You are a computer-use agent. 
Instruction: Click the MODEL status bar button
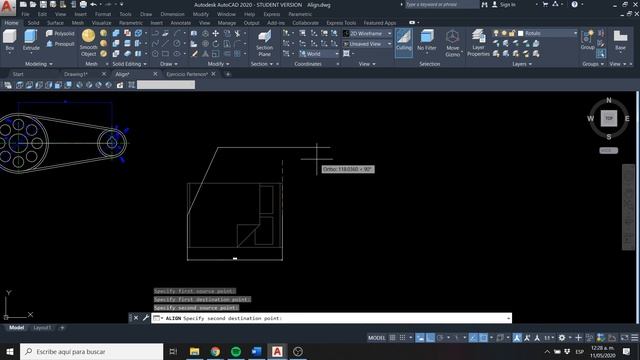[x=376, y=338]
